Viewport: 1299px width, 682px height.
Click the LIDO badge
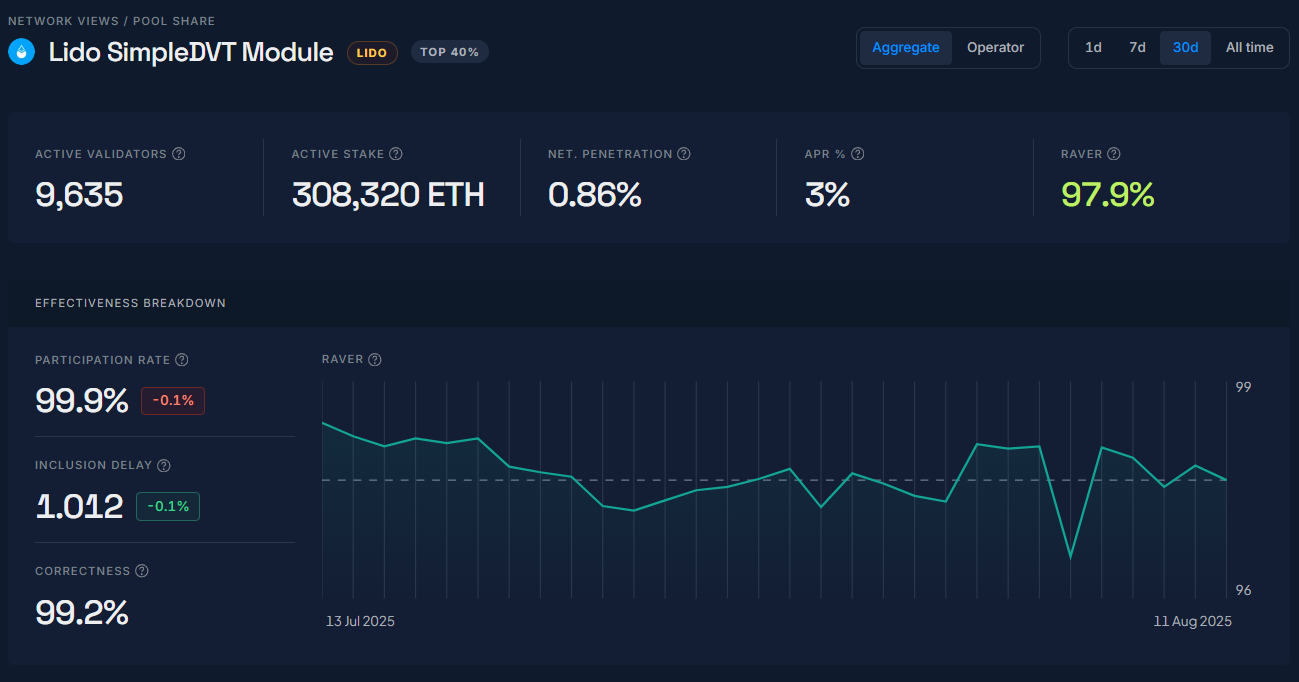tap(372, 52)
